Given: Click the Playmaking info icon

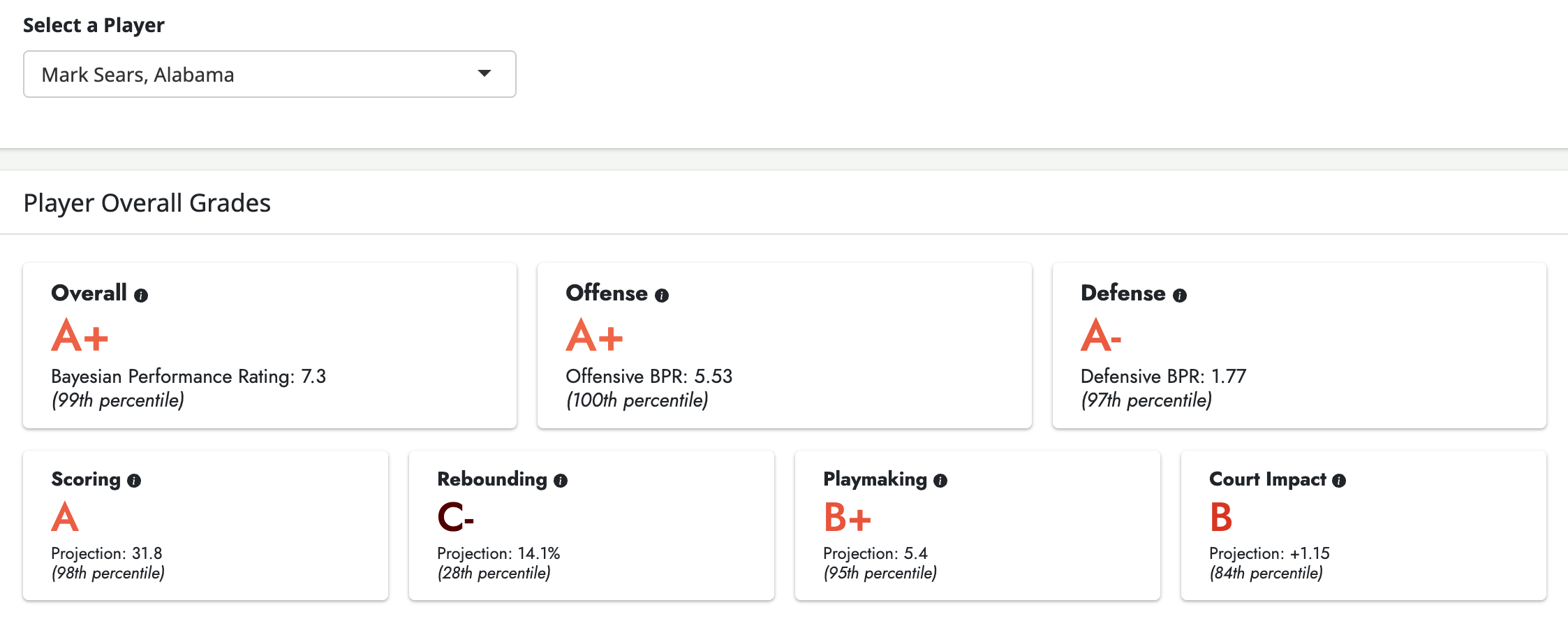Looking at the screenshot, I should pos(940,481).
